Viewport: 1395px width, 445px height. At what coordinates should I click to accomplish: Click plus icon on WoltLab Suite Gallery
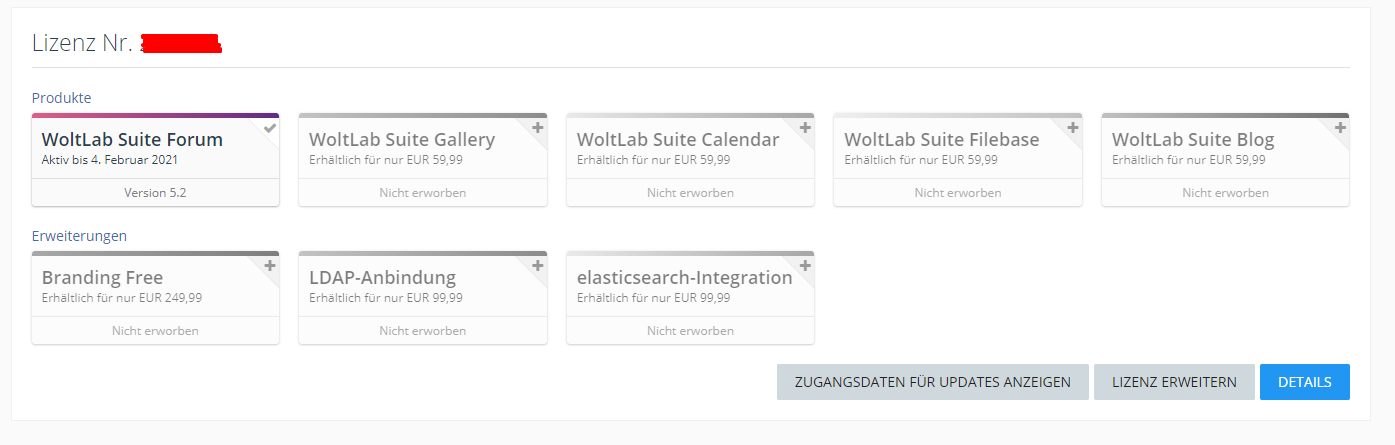(x=538, y=128)
